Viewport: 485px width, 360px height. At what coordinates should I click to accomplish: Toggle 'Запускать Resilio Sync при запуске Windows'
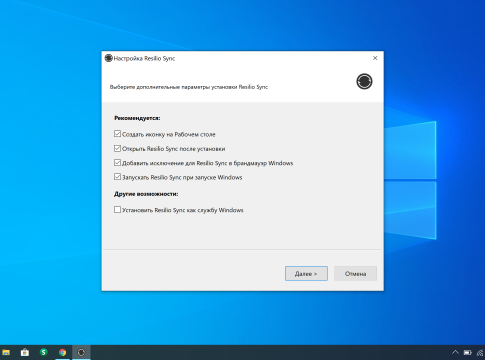(x=117, y=177)
